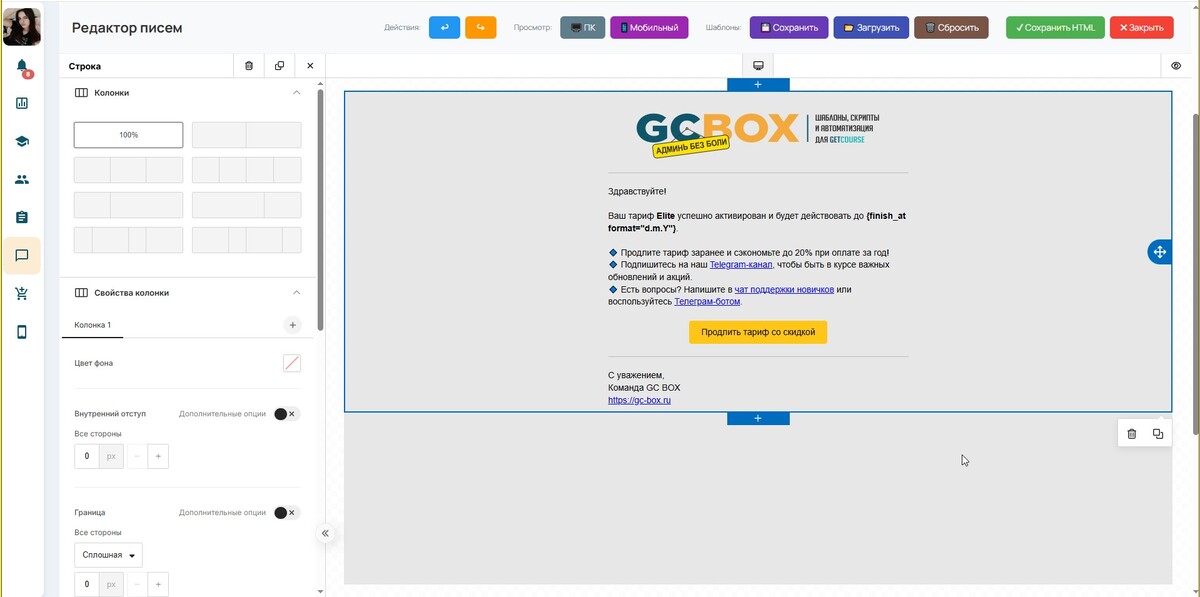Collapse the Колонки section

(x=296, y=93)
